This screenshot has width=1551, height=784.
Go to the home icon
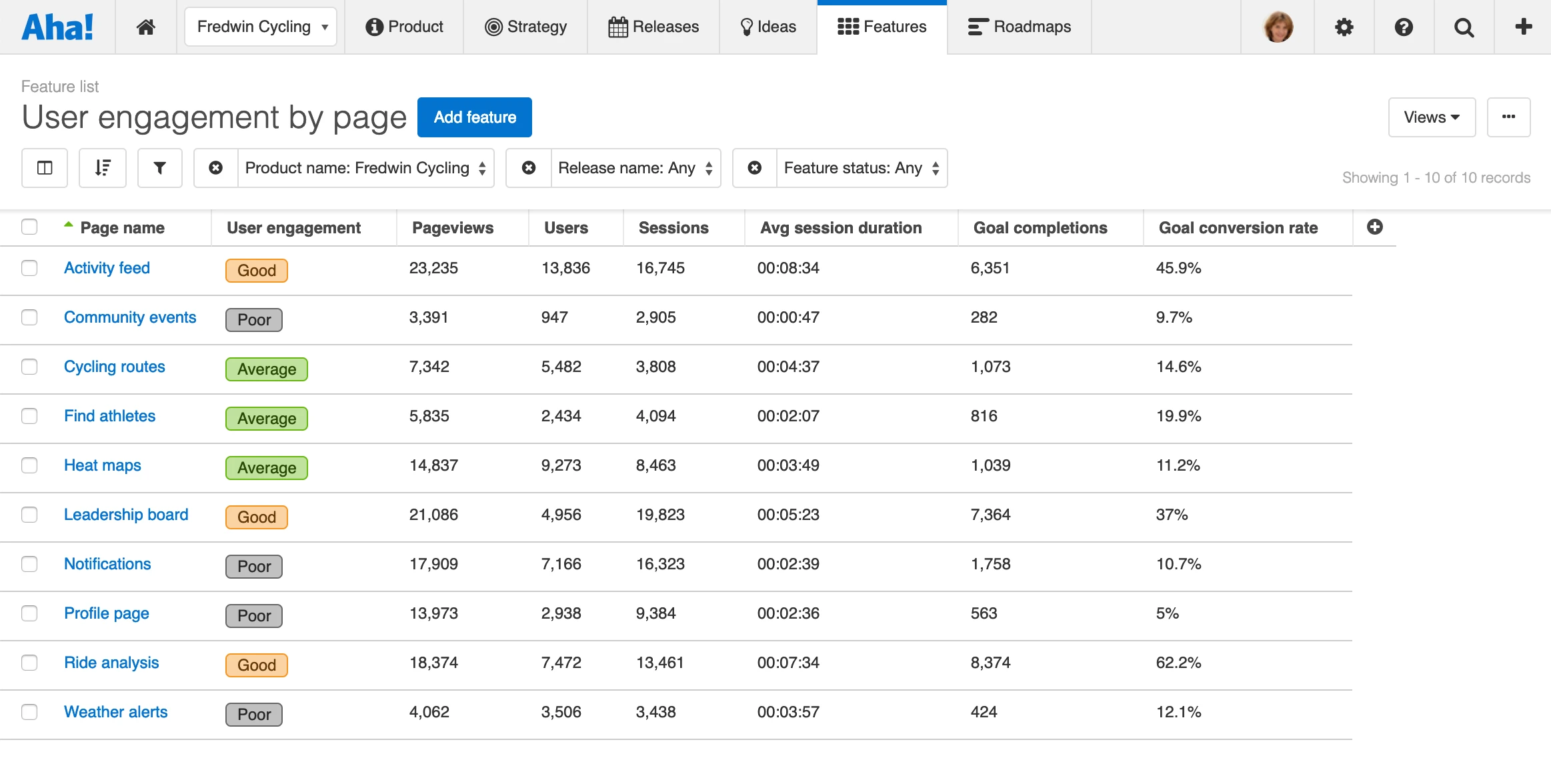point(146,27)
